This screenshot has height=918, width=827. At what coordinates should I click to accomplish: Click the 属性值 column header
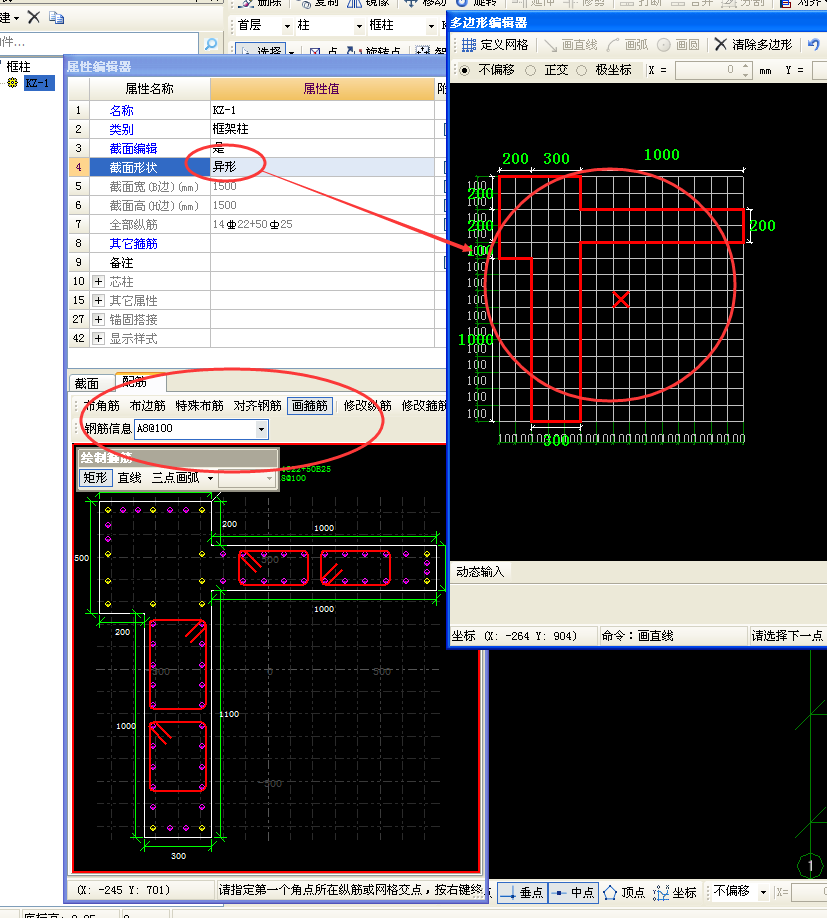pyautogui.click(x=322, y=89)
